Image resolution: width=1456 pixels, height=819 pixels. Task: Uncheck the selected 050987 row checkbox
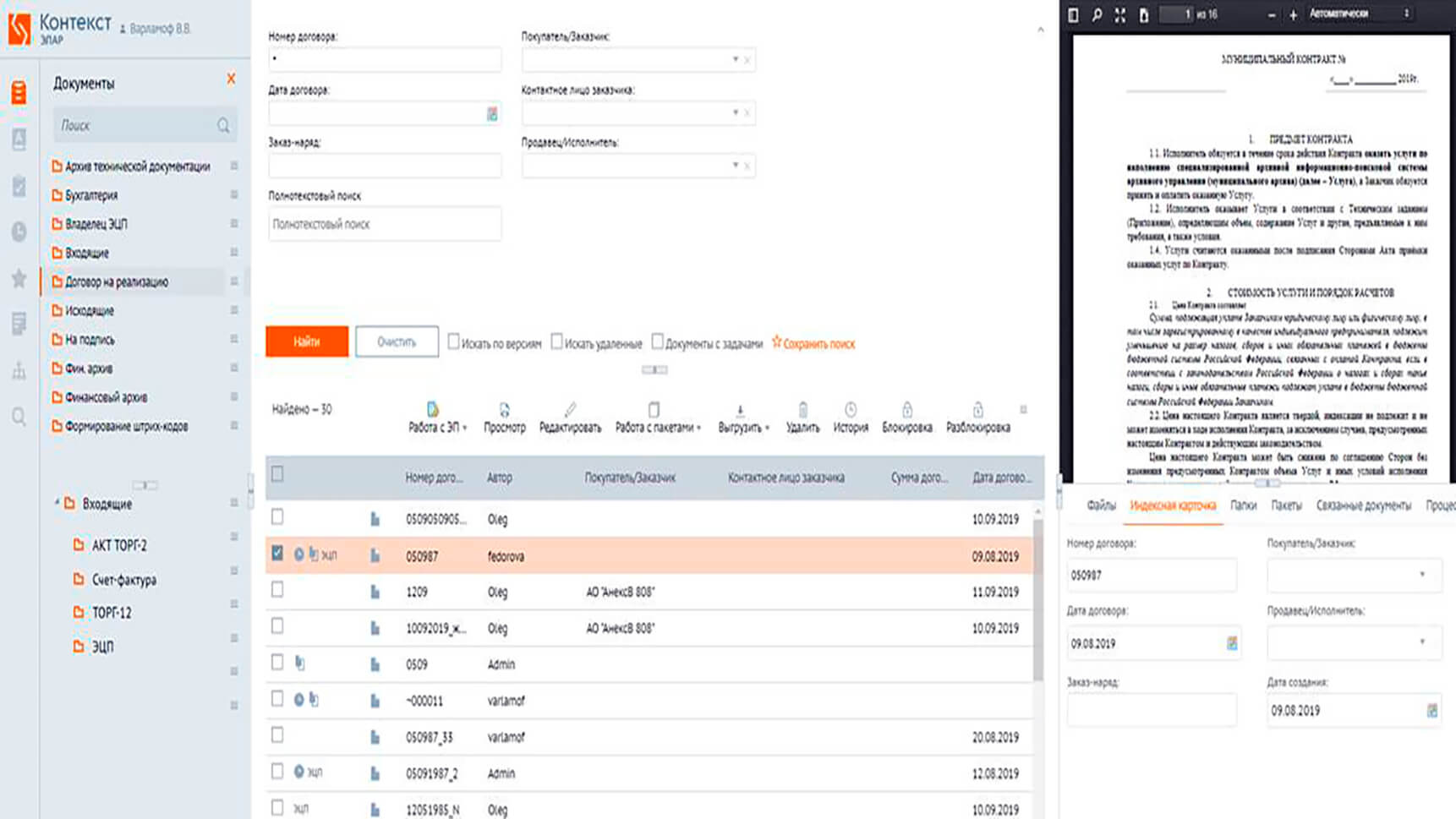[x=277, y=554]
